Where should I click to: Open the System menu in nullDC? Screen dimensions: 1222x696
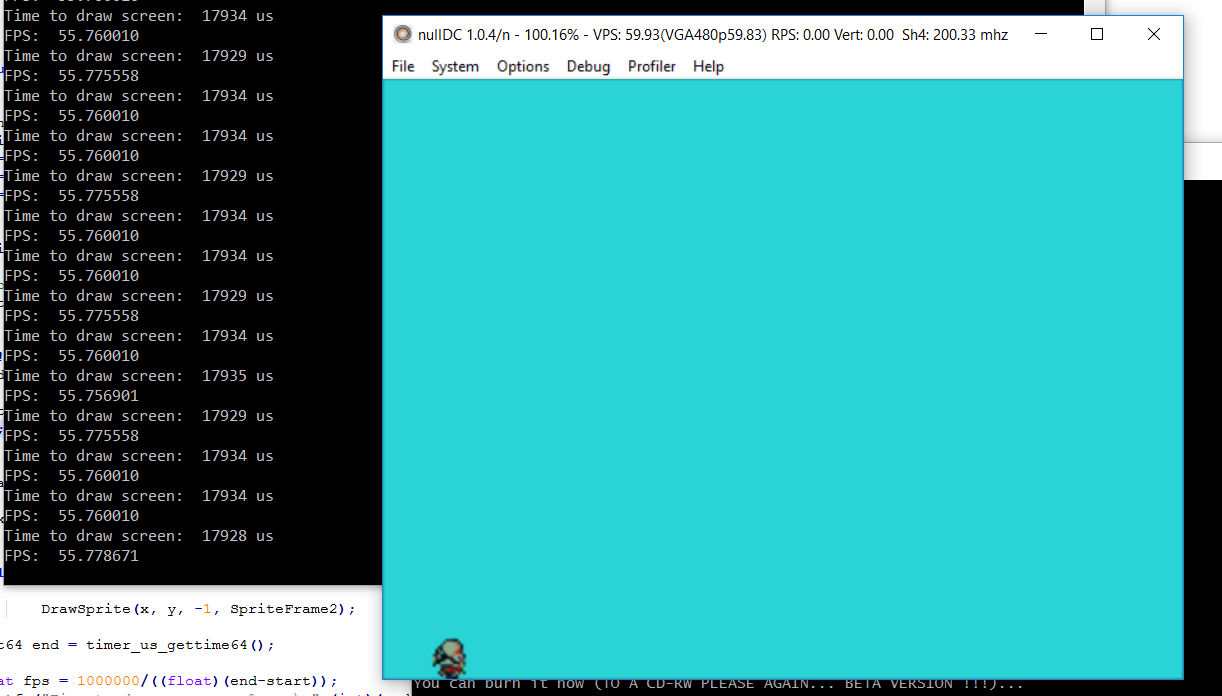[x=455, y=66]
